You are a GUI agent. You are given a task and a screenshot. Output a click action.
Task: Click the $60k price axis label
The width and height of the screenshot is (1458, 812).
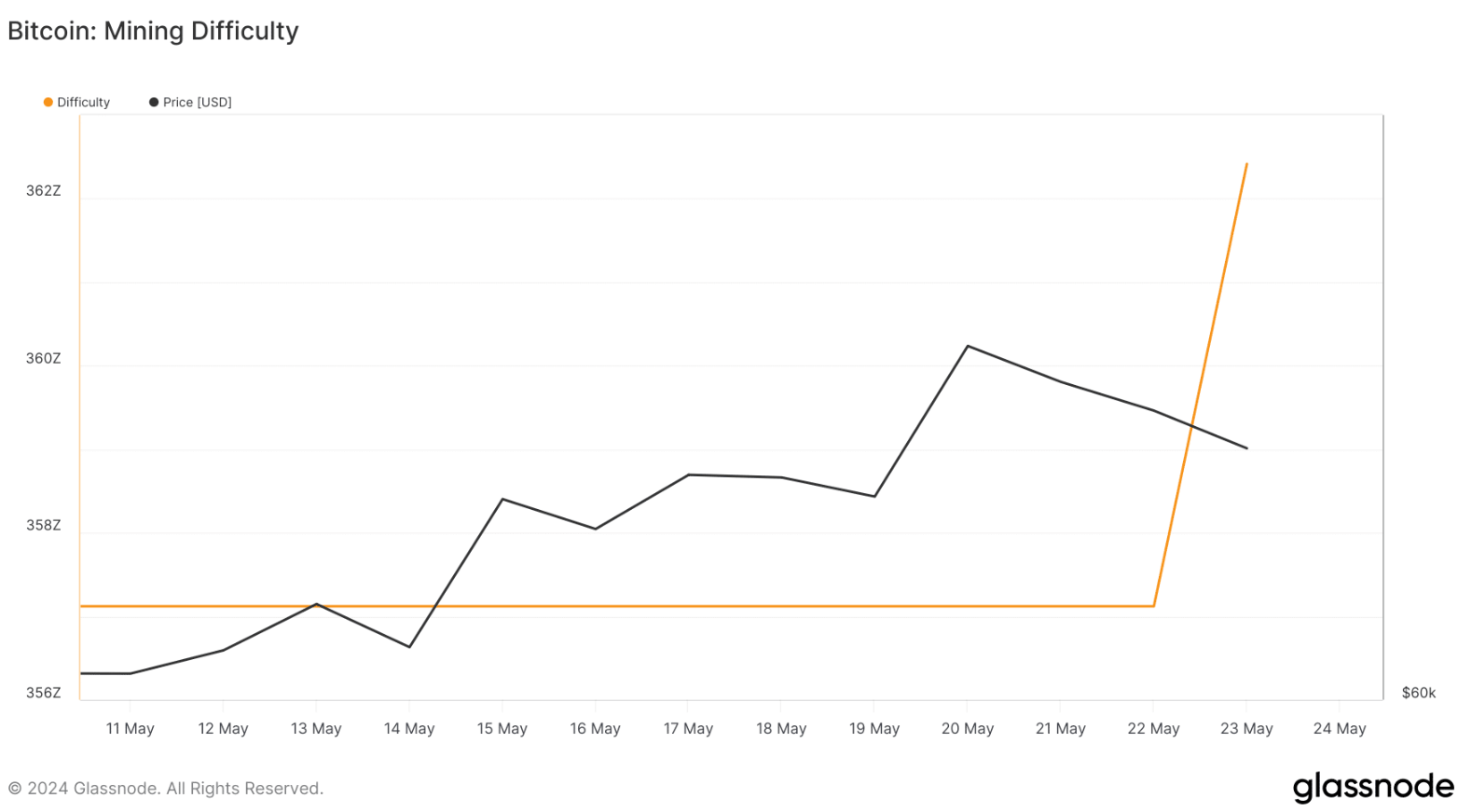[x=1419, y=693]
